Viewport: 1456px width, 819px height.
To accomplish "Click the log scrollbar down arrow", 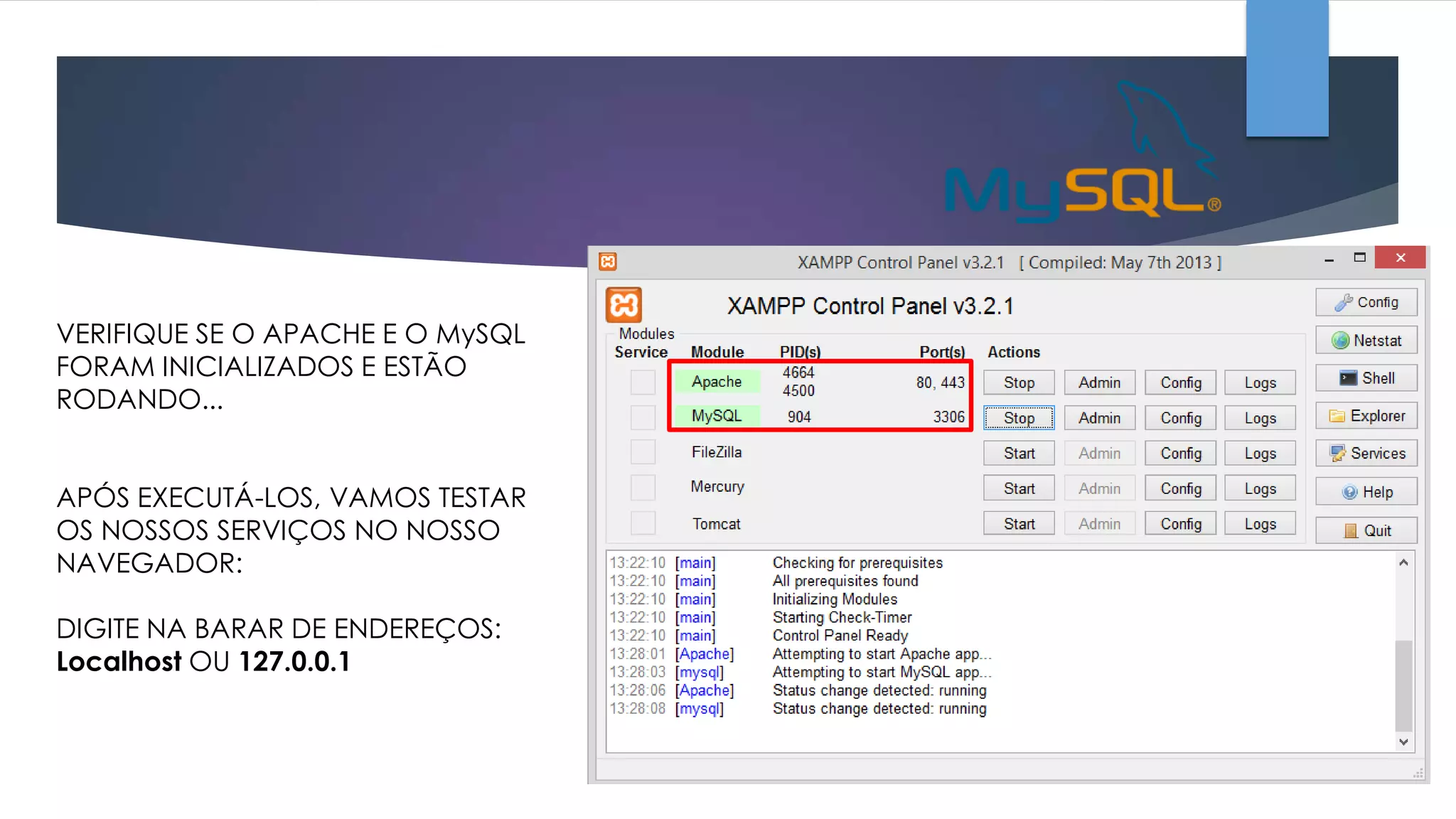I will 1403,742.
